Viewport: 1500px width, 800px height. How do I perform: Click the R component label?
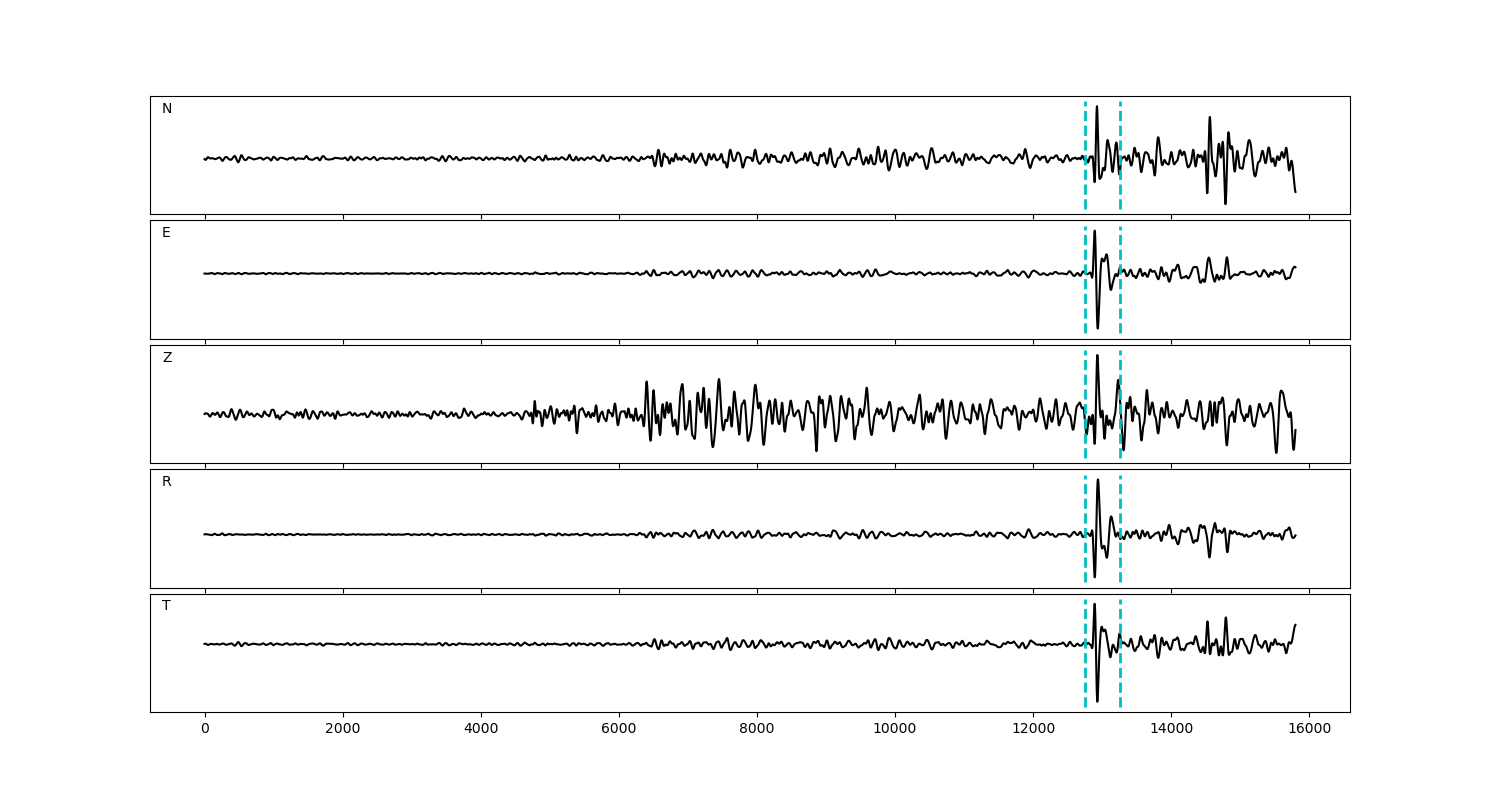tap(167, 482)
